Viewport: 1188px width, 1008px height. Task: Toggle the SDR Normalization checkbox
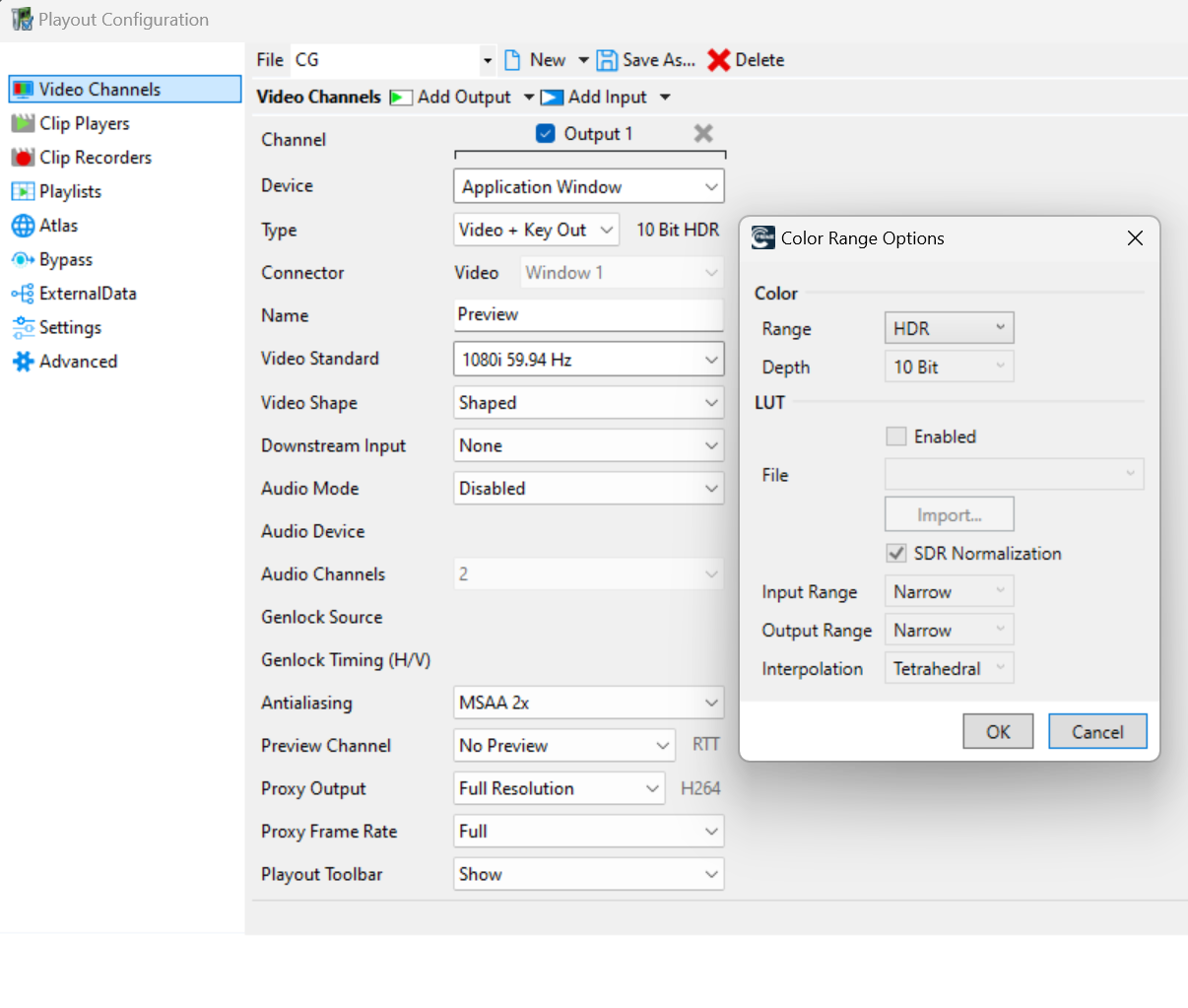(896, 554)
